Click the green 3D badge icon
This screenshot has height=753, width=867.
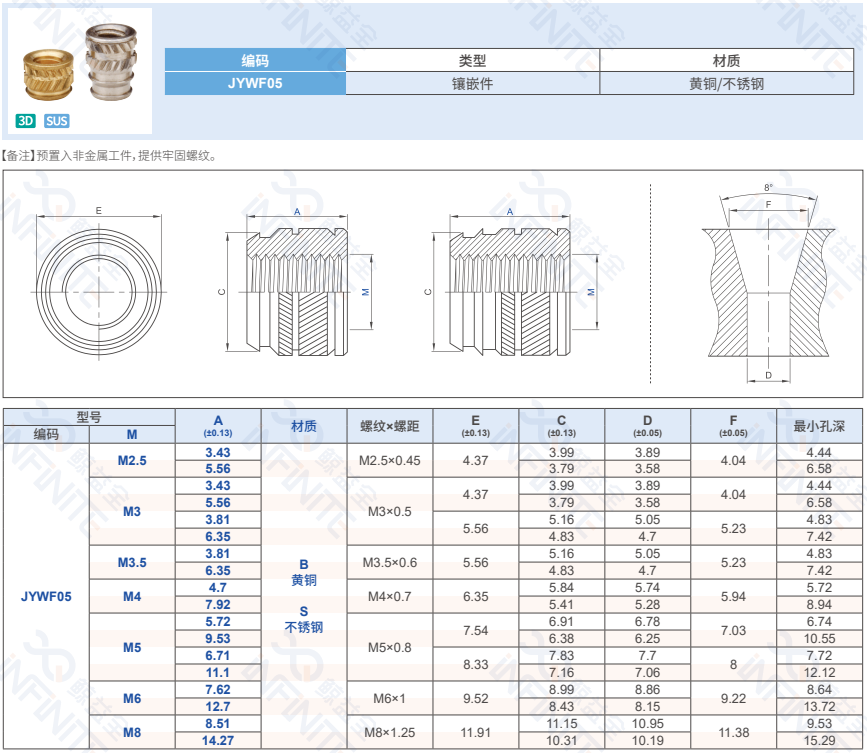[x=26, y=121]
